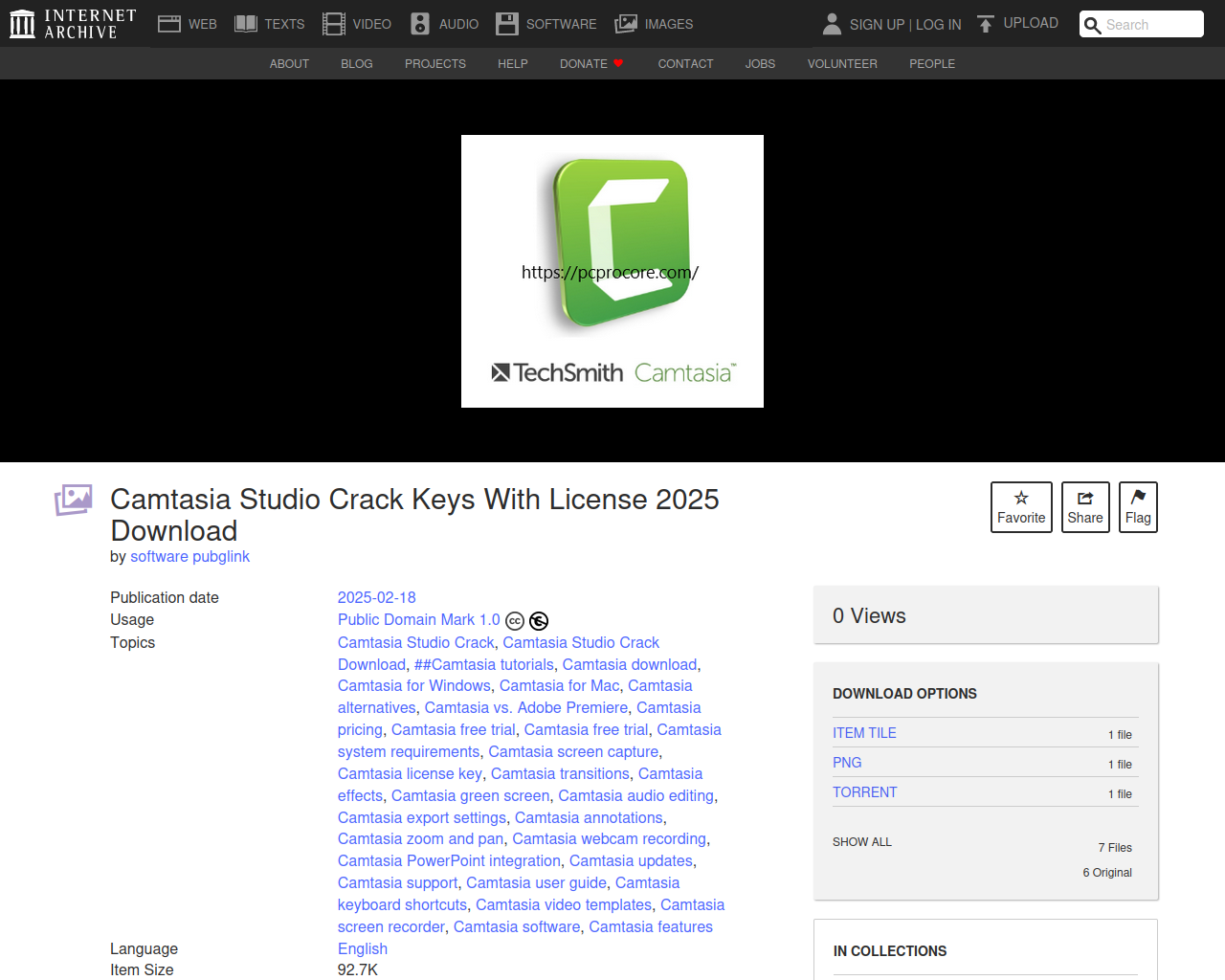
Task: Open the Camtasia webcam recording topic
Action: coord(610,839)
